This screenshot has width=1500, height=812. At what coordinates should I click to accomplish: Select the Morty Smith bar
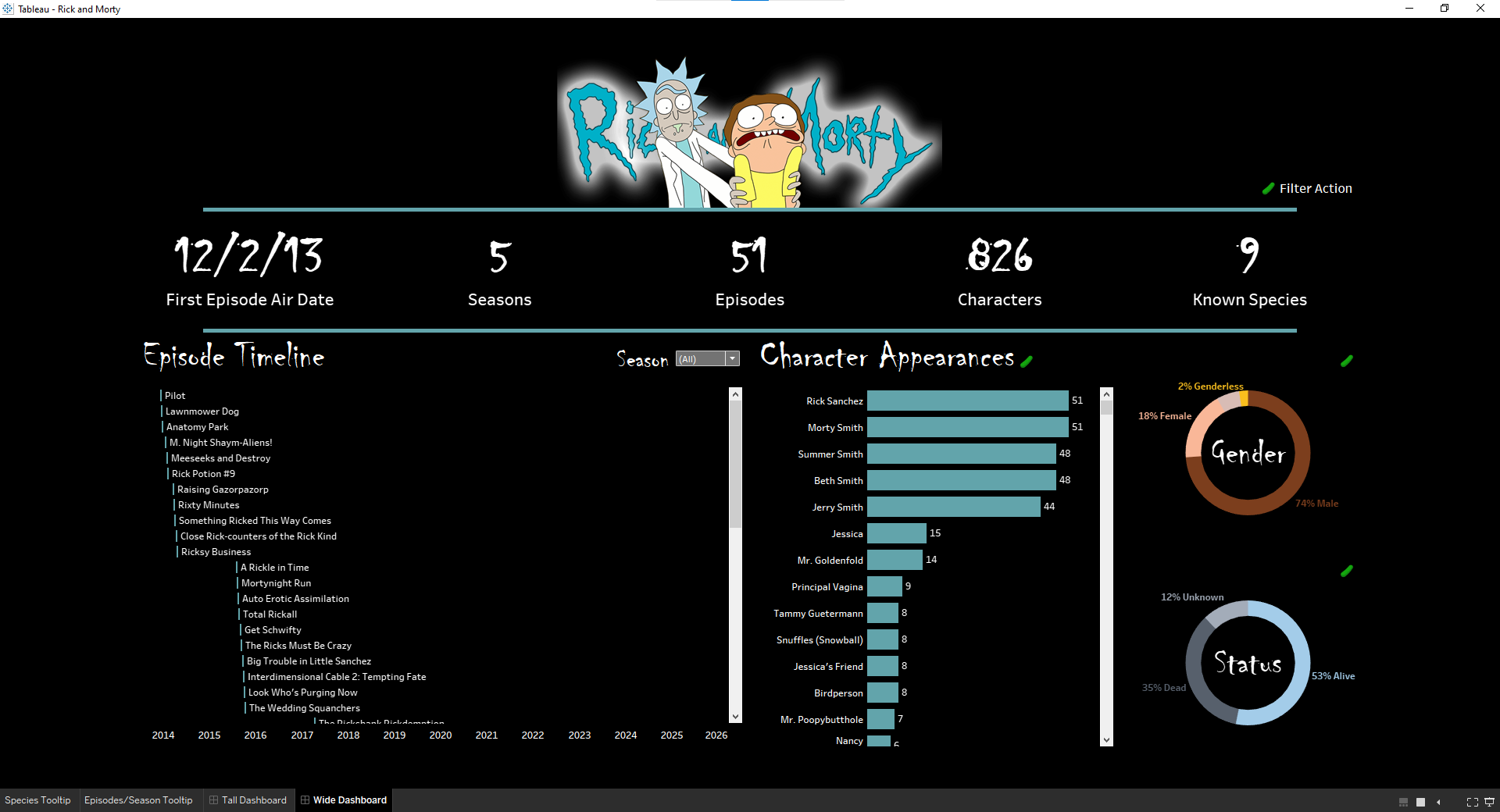(967, 427)
